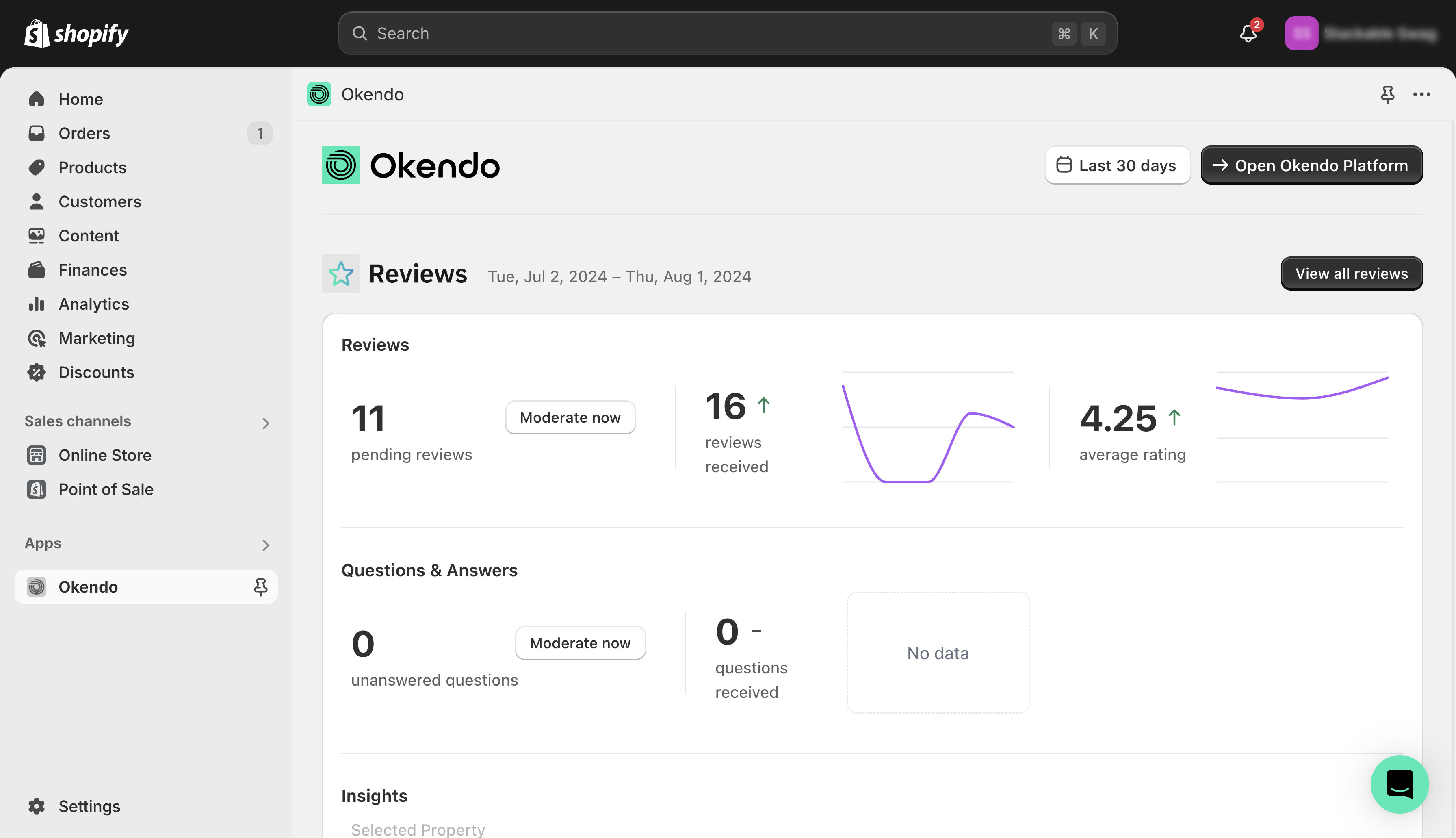
Task: Unpin Okendo in the sidebar
Action: [x=260, y=586]
